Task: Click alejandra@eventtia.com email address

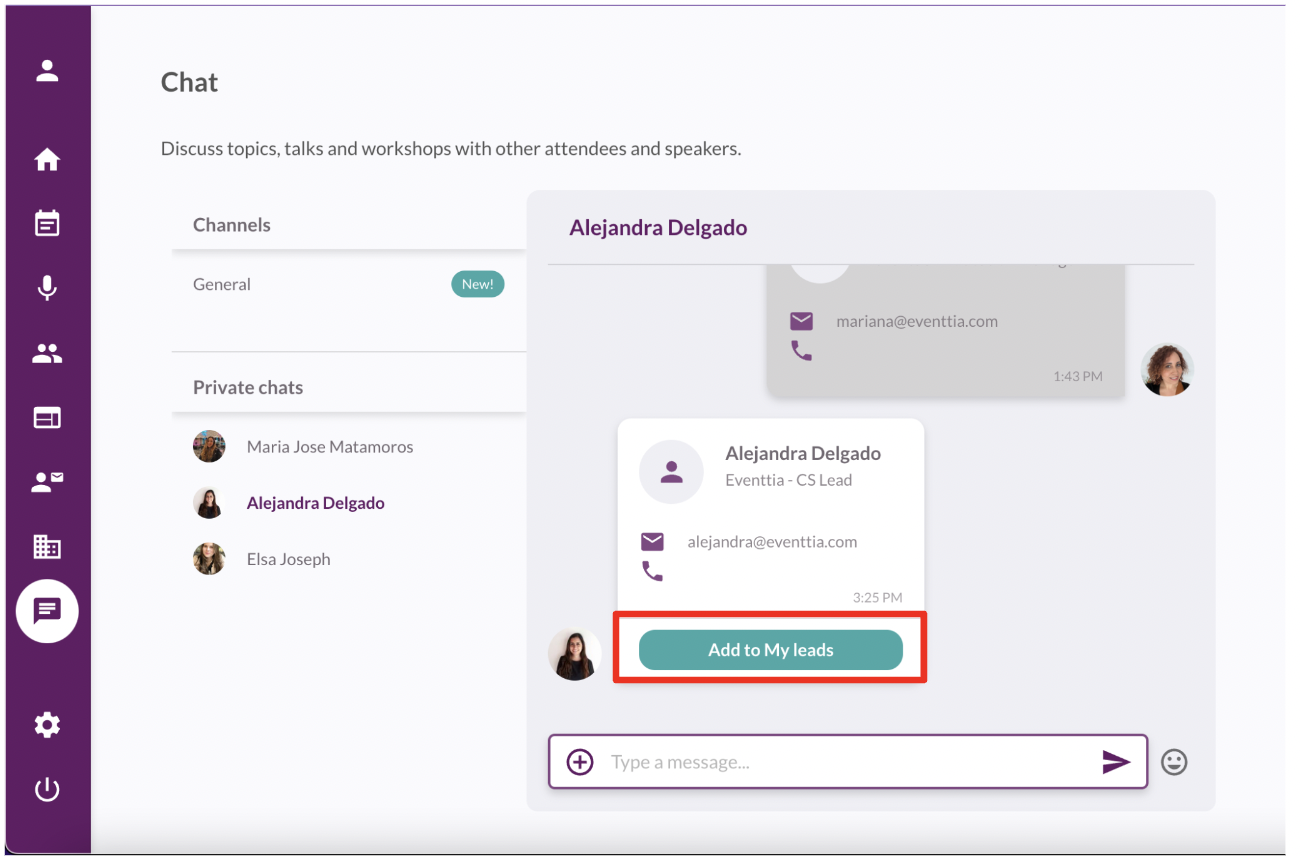Action: tap(772, 542)
